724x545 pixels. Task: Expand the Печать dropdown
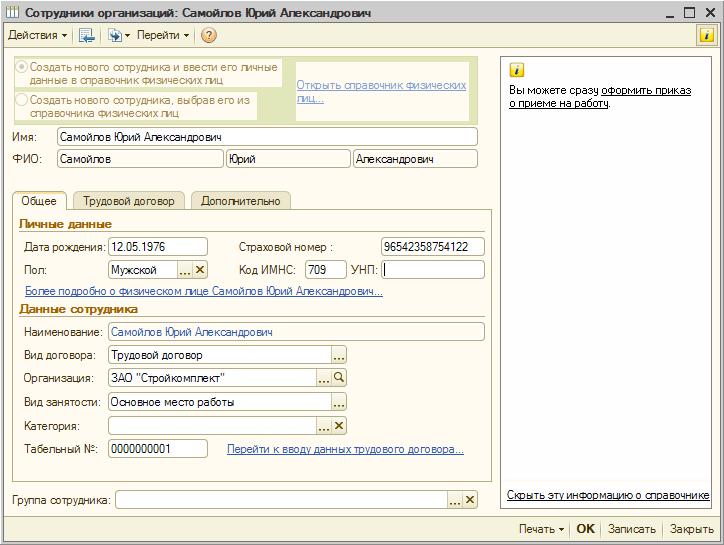[541, 529]
